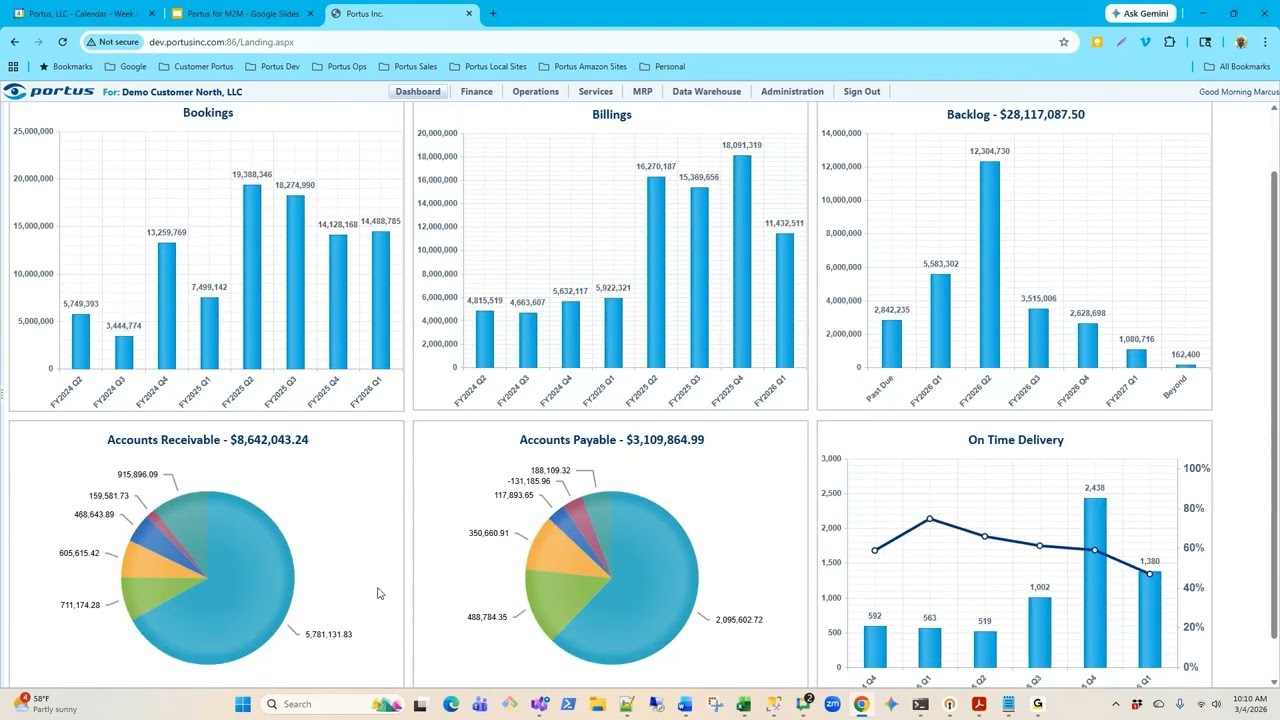The width and height of the screenshot is (1280, 720).
Task: Click the FY2026 Q2 Backlog bar 12,304,730
Action: coord(989,264)
